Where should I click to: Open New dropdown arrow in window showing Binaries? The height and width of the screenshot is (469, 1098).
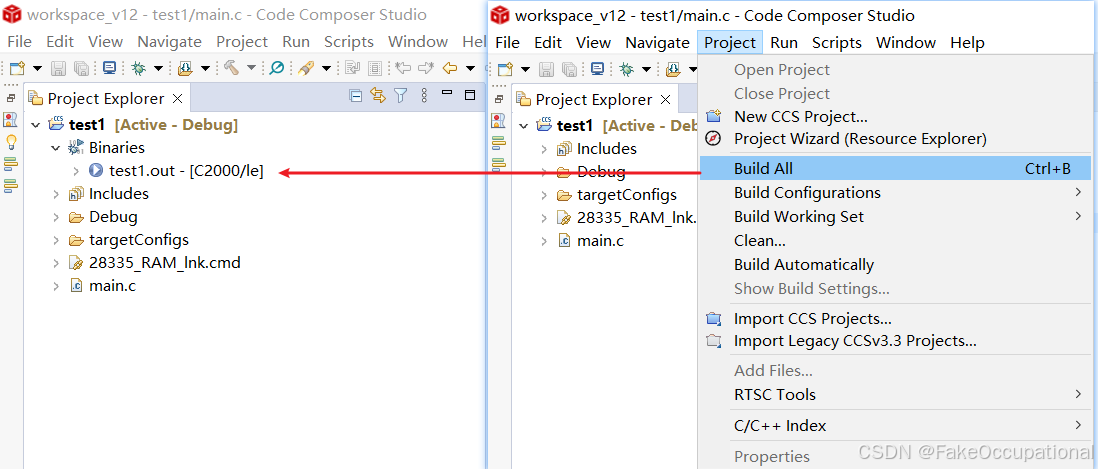(37, 69)
